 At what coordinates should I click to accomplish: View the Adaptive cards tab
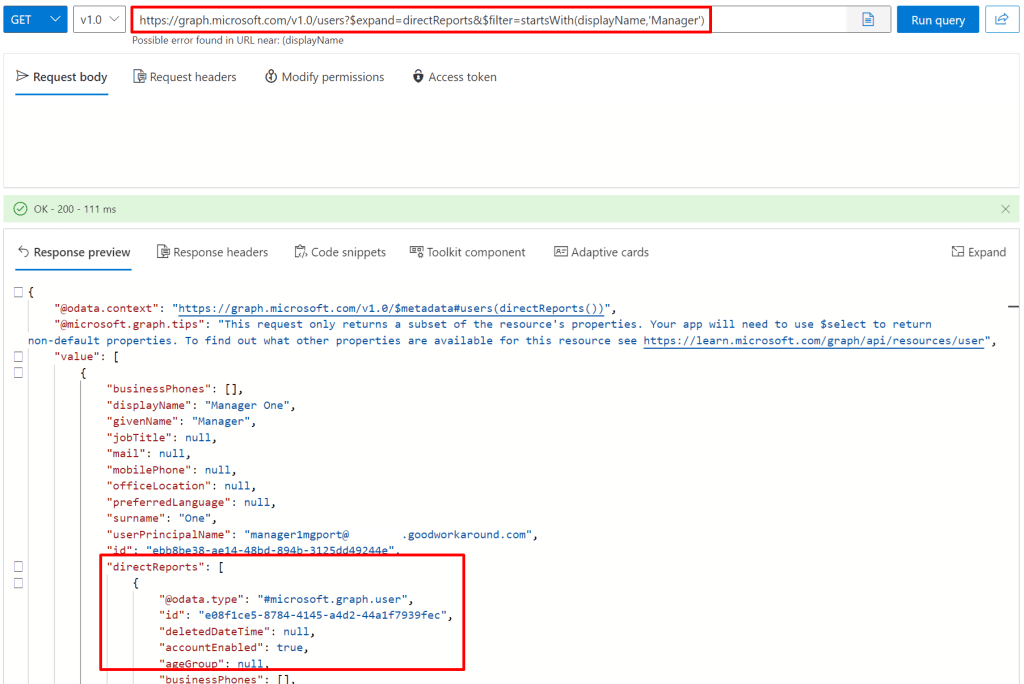(601, 252)
